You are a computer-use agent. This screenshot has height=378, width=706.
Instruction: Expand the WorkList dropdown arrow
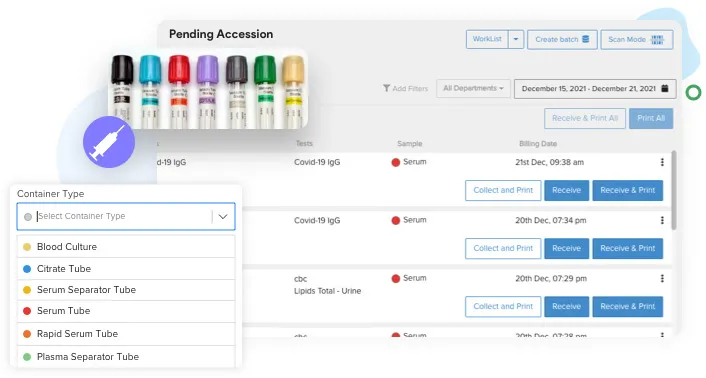516,39
